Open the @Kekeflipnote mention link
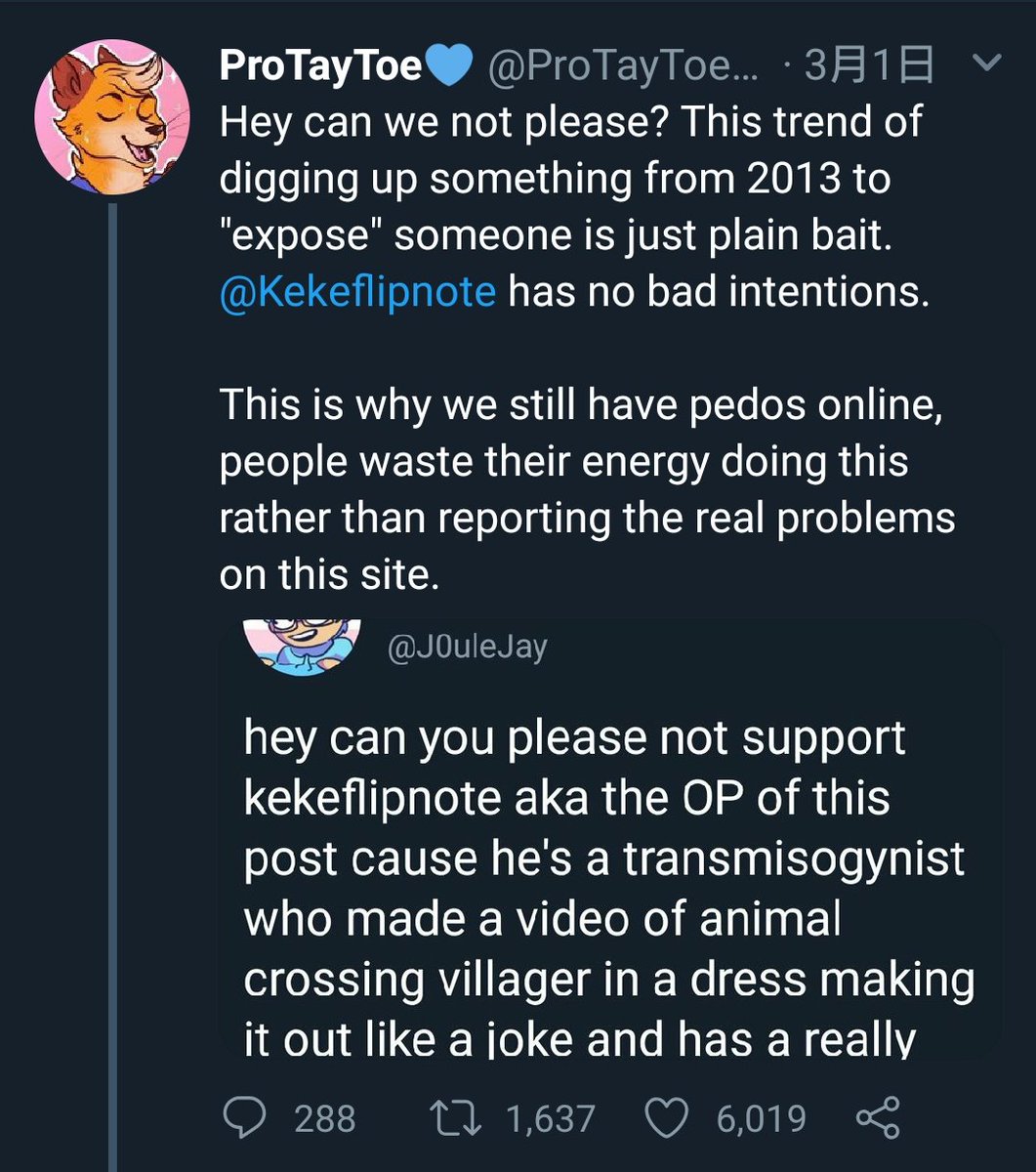1036x1172 pixels. pyautogui.click(x=358, y=291)
